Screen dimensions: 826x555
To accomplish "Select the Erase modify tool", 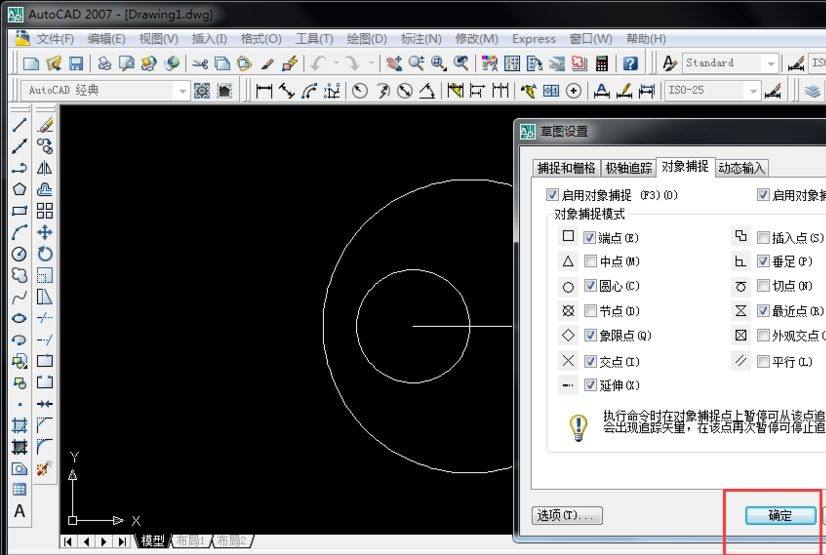I will [45, 125].
